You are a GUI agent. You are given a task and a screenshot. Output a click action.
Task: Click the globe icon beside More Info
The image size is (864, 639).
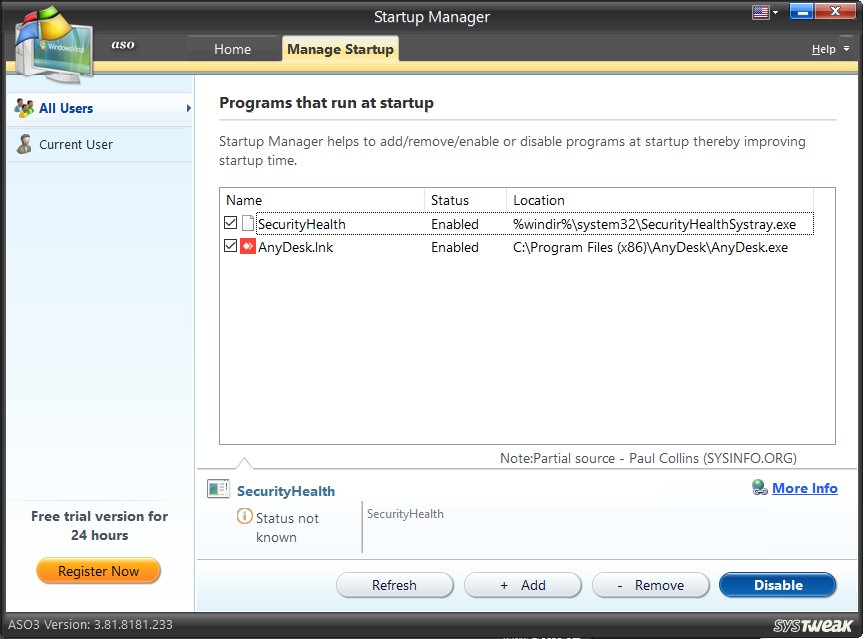coord(761,488)
